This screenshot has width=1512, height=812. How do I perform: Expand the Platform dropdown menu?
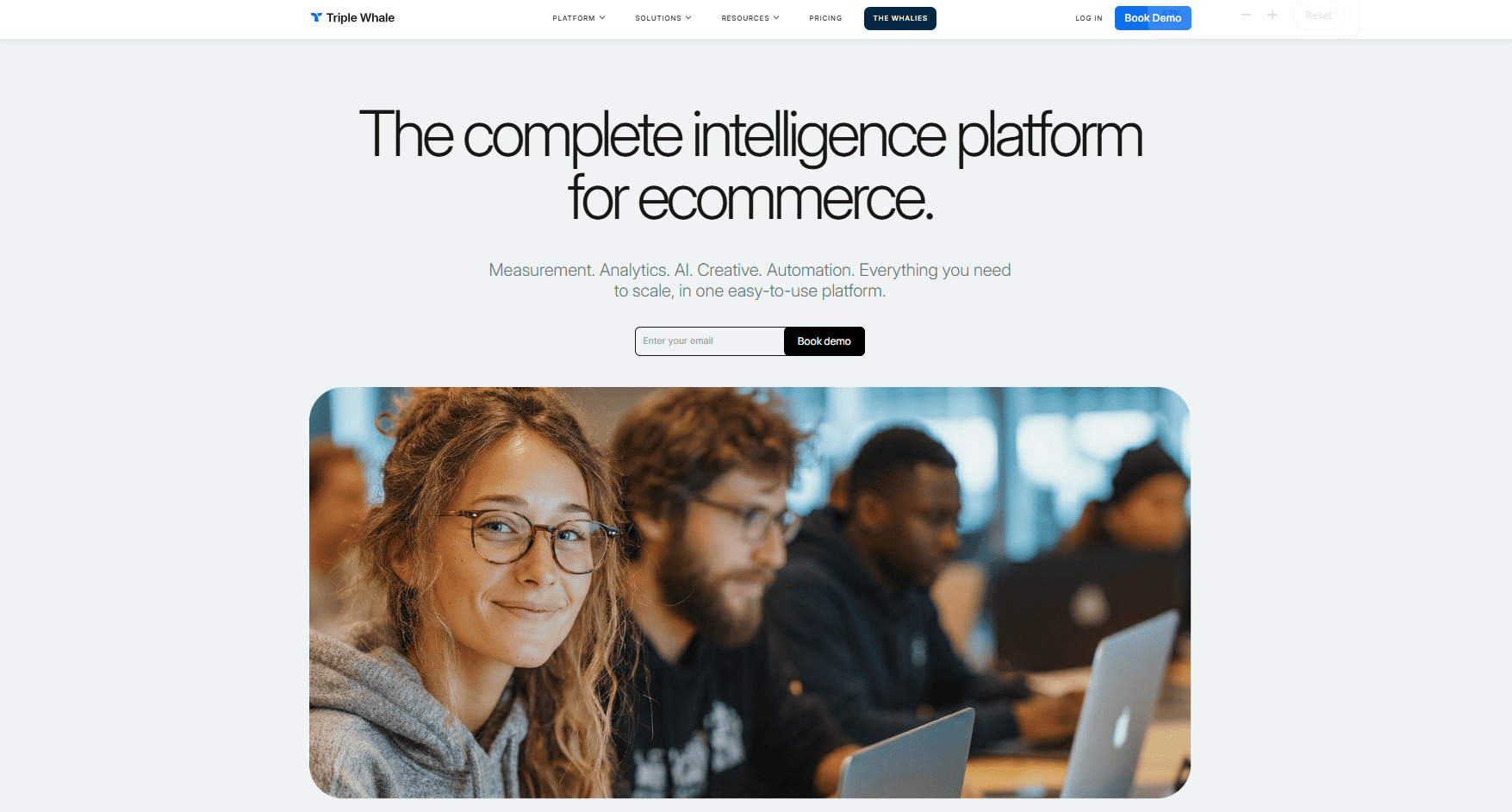coord(579,18)
